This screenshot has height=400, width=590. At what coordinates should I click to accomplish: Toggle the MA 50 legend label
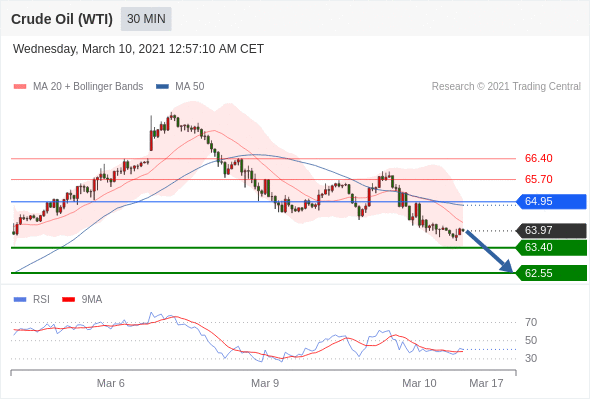(x=190, y=87)
